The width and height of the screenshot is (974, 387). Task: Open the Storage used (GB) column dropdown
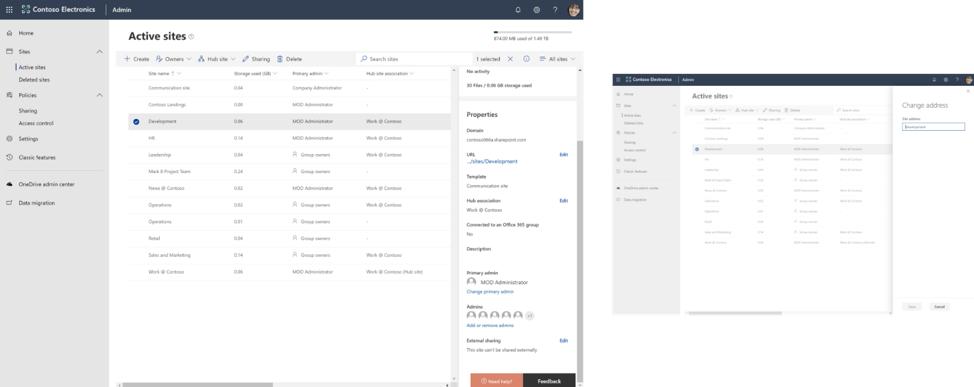[275, 73]
